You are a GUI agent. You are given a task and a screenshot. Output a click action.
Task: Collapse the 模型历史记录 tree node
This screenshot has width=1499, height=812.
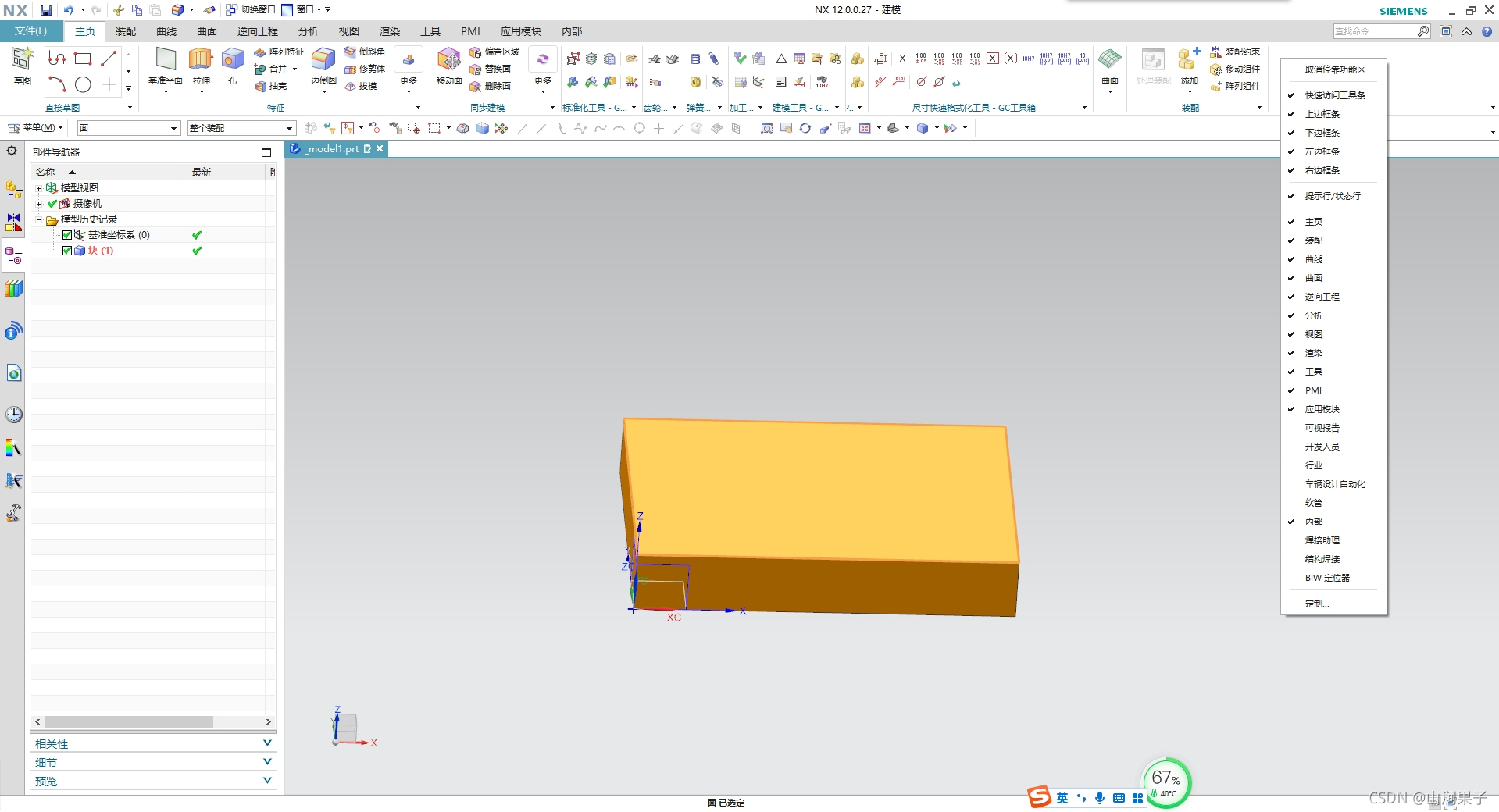[38, 219]
